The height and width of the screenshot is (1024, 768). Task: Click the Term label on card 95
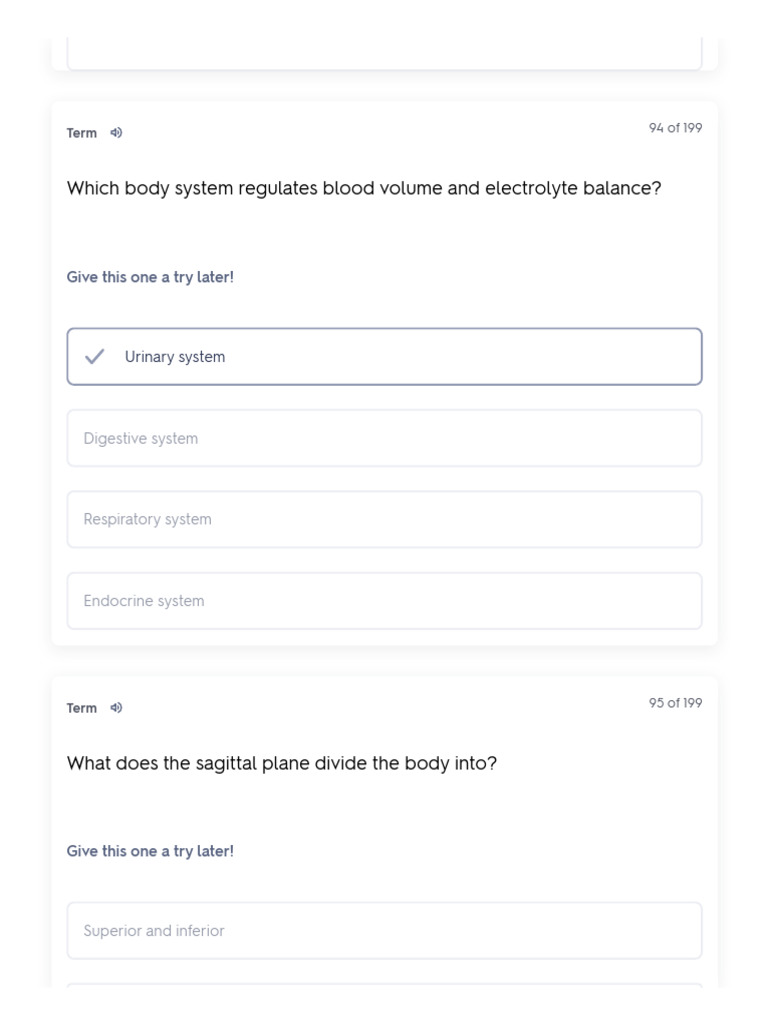pyautogui.click(x=82, y=708)
